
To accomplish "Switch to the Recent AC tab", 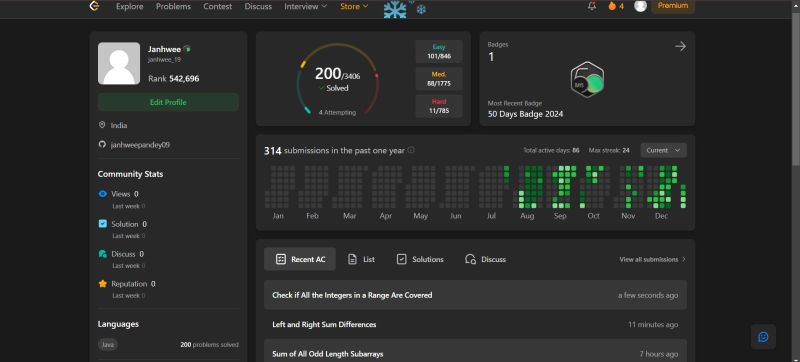I will click(300, 259).
